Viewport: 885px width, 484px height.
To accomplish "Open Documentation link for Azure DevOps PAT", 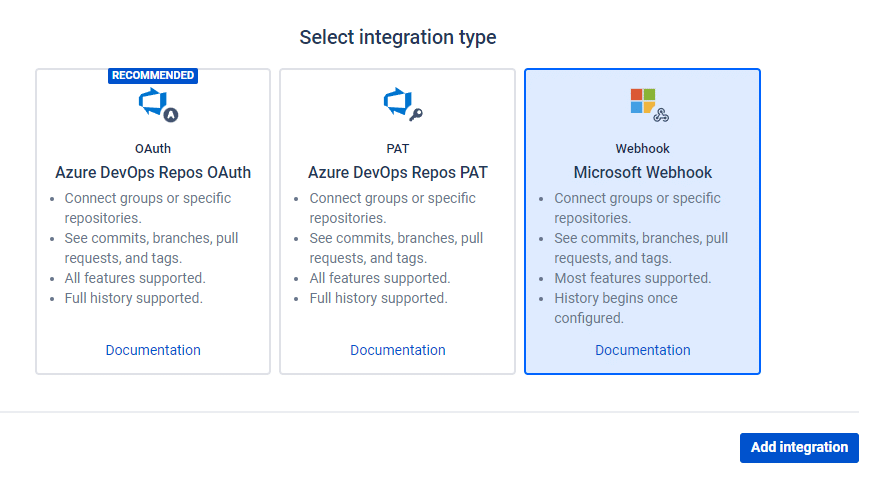I will [x=398, y=350].
